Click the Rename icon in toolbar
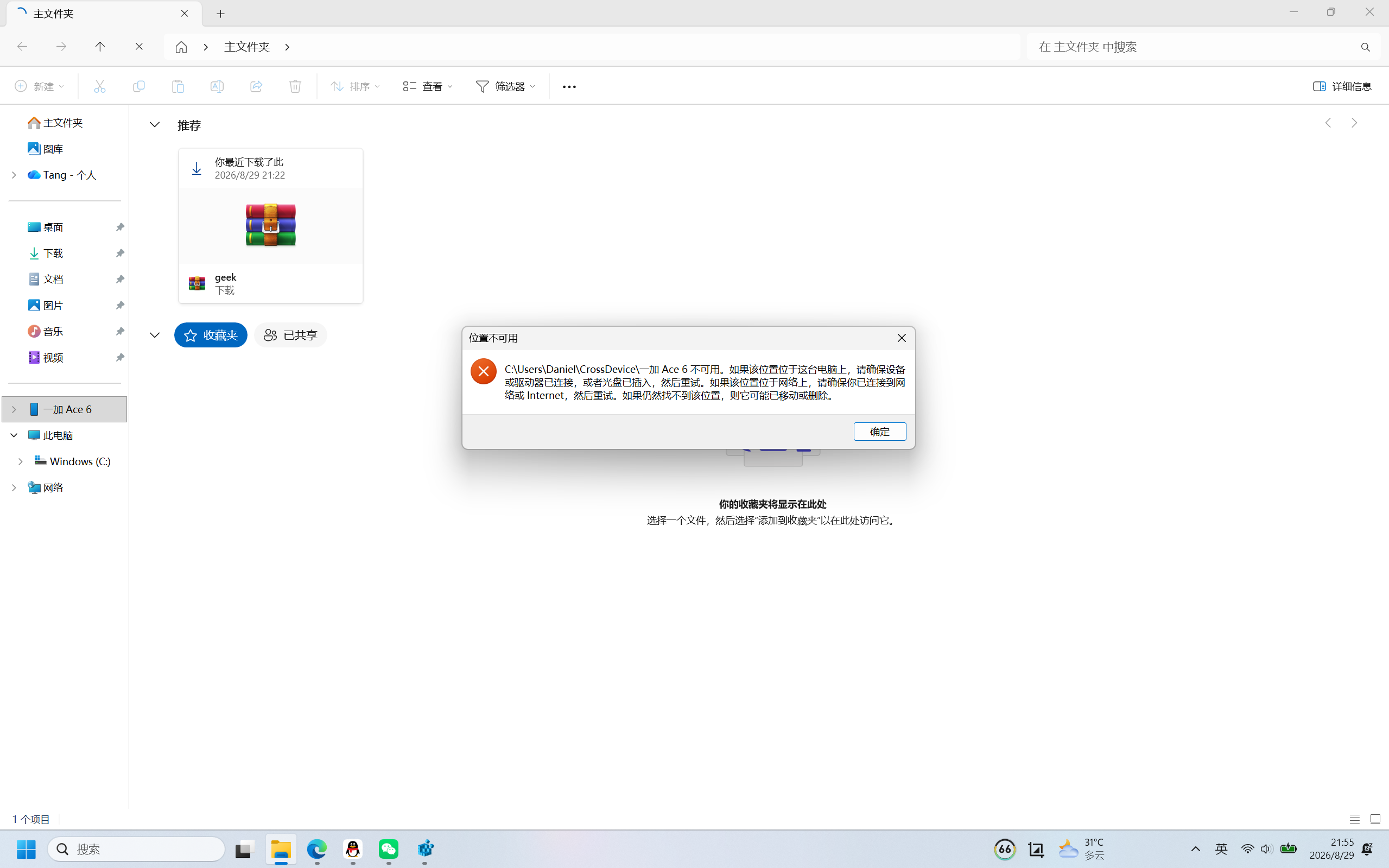Viewport: 1389px width, 868px height. [217, 86]
